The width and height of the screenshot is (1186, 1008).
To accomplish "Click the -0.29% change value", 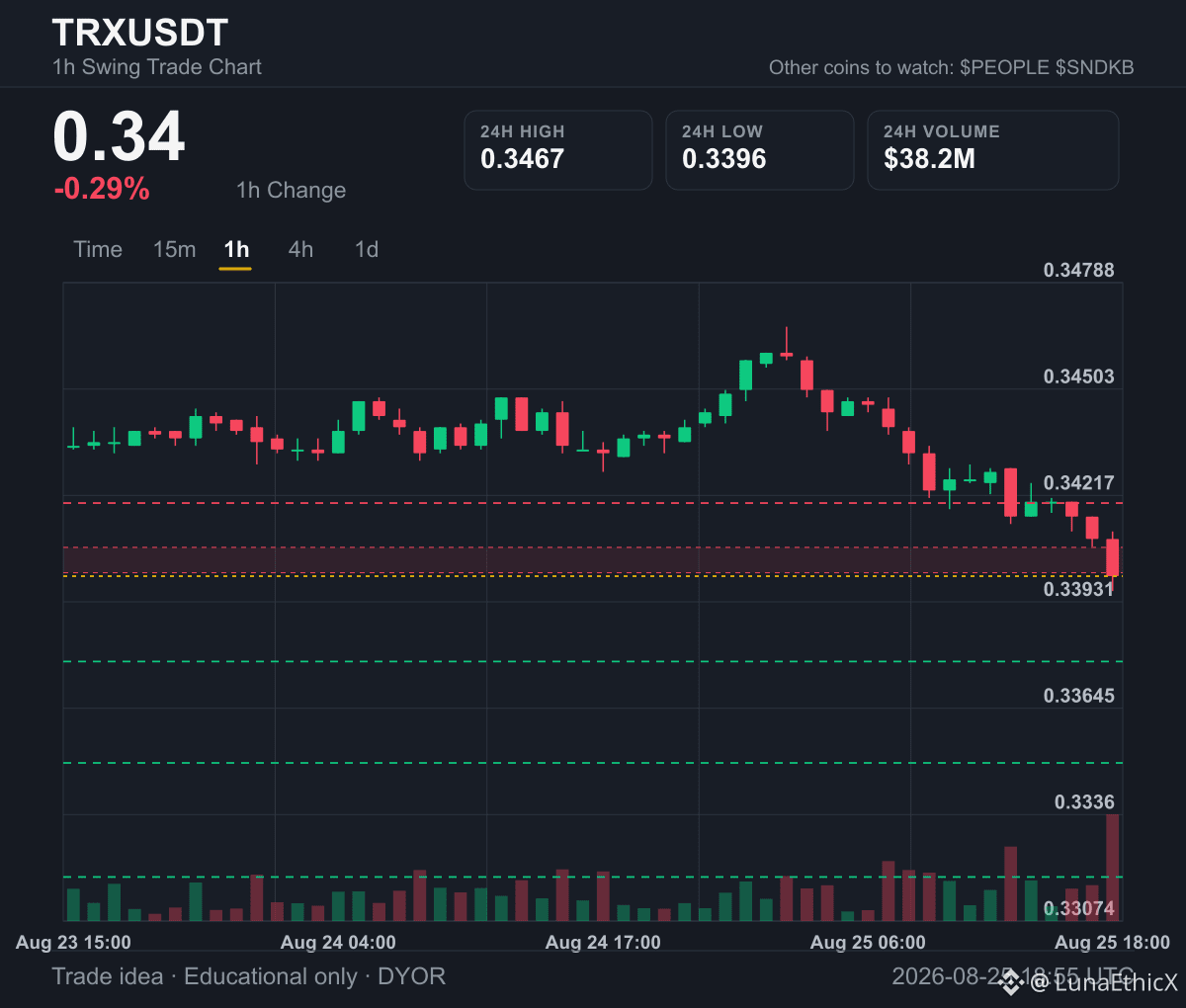I will pyautogui.click(x=102, y=189).
